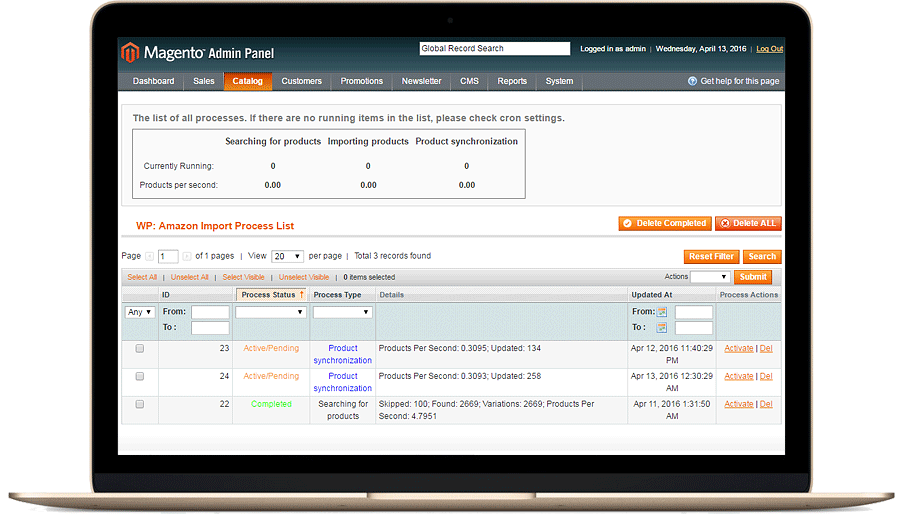Click 'Apr 11, 2016 1:31:50 AM' cell
The height and width of the screenshot is (515, 900).
[672, 410]
